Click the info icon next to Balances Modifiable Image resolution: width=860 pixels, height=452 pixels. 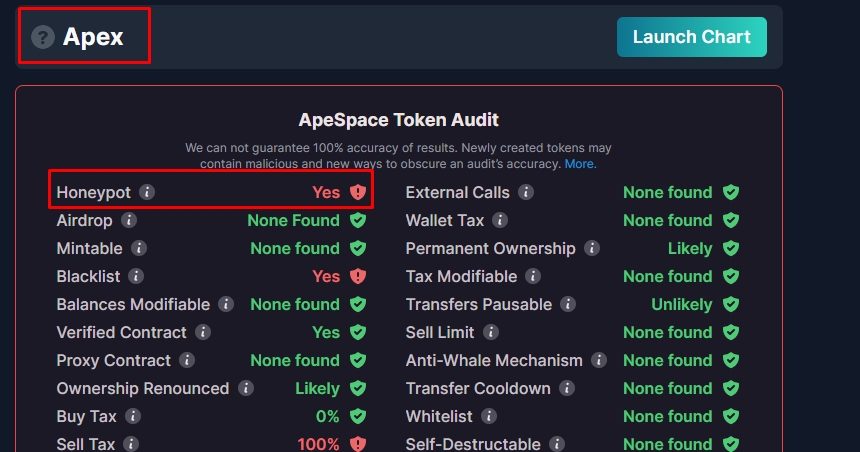(225, 304)
